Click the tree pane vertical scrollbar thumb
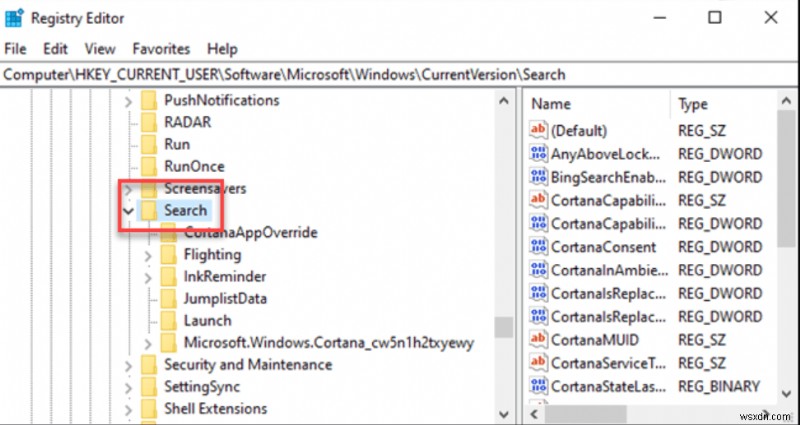Image resolution: width=800 pixels, height=425 pixels. coord(504,327)
